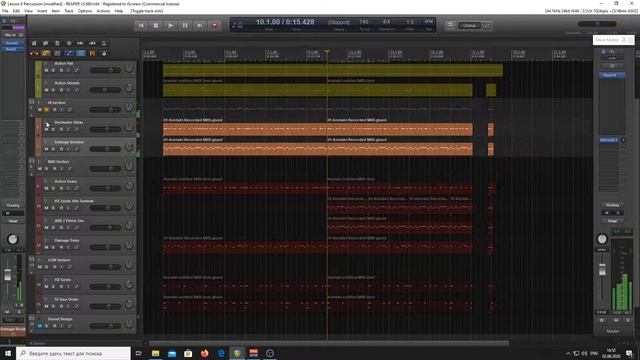Open Firefox from the taskbar
The width and height of the screenshot is (640, 360).
(x=204, y=353)
